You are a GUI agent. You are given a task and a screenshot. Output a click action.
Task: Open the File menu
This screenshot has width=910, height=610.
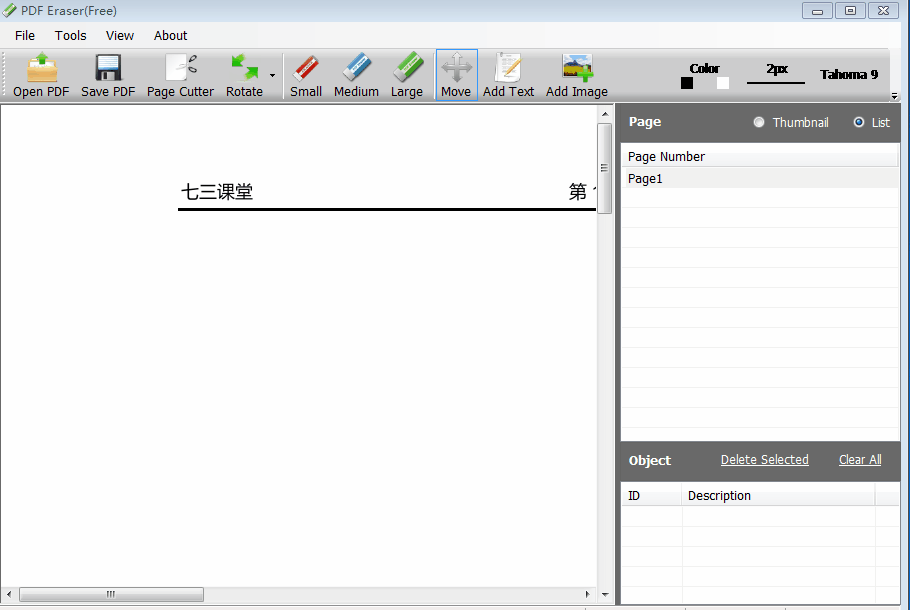[x=25, y=35]
